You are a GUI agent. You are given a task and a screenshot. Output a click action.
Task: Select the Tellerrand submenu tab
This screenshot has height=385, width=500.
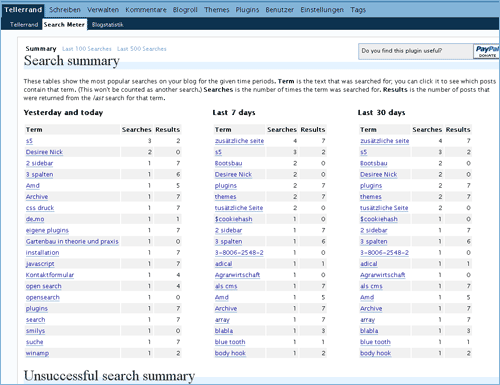[24, 25]
